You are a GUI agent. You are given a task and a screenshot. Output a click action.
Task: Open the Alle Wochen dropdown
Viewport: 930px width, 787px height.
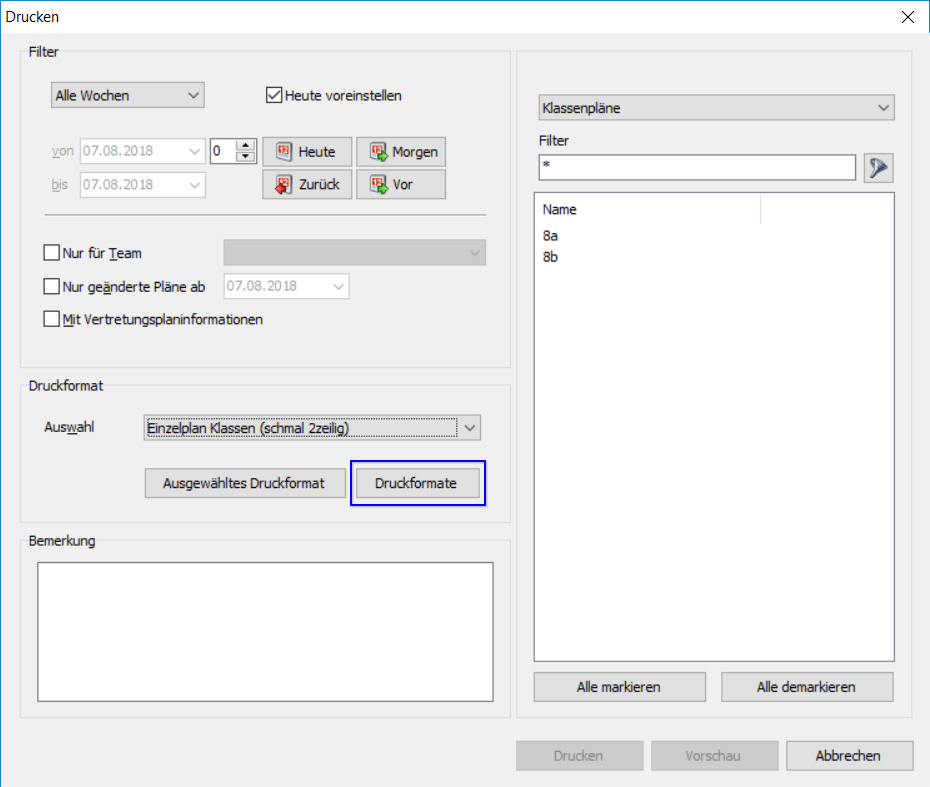point(128,95)
